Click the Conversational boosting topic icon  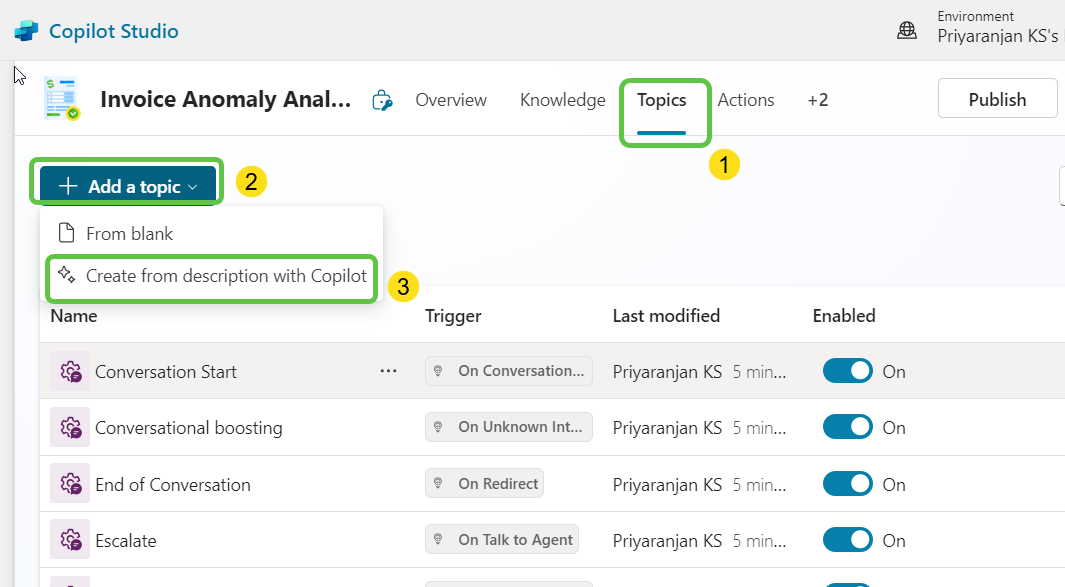coord(70,428)
